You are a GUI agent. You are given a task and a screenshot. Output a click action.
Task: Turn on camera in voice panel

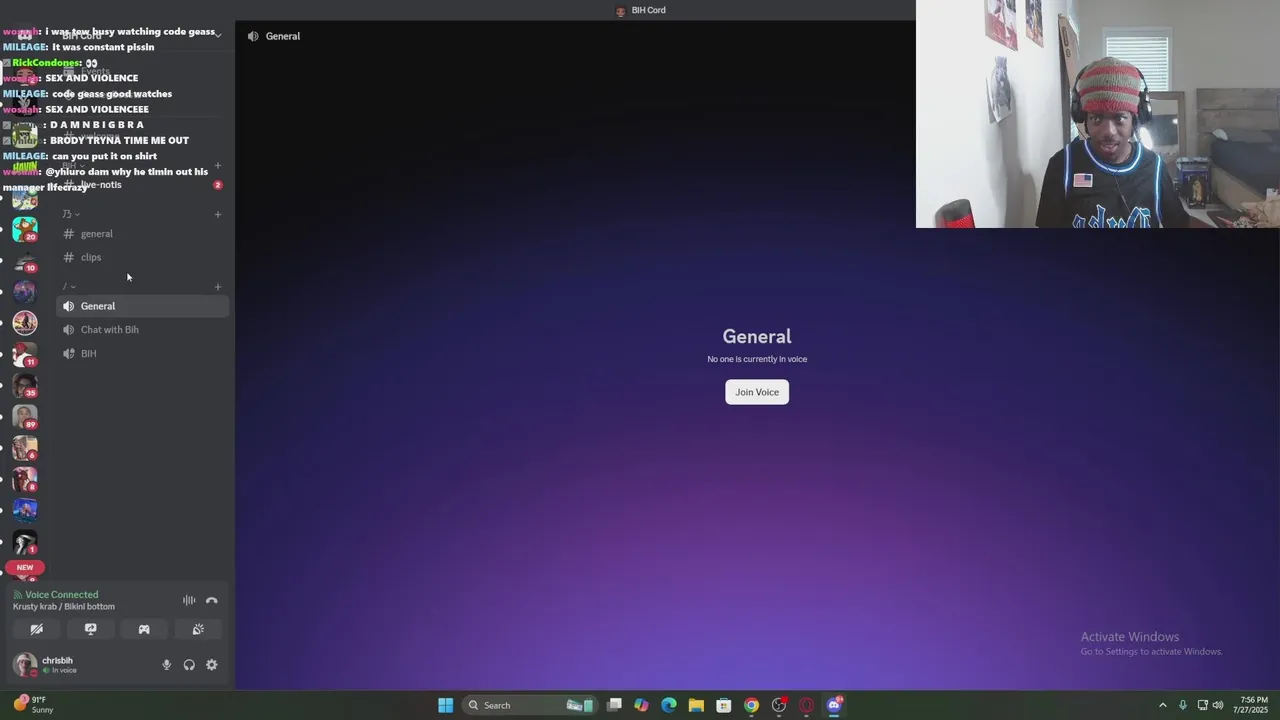coord(37,629)
